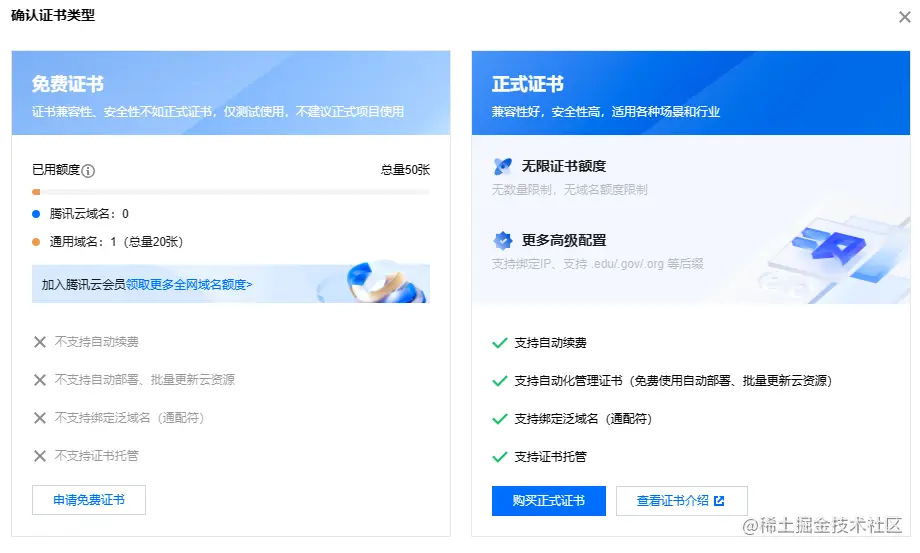Screen dimensions: 920x553
Task: Click the 加入腾讯云会员 membership banner
Action: (231, 284)
